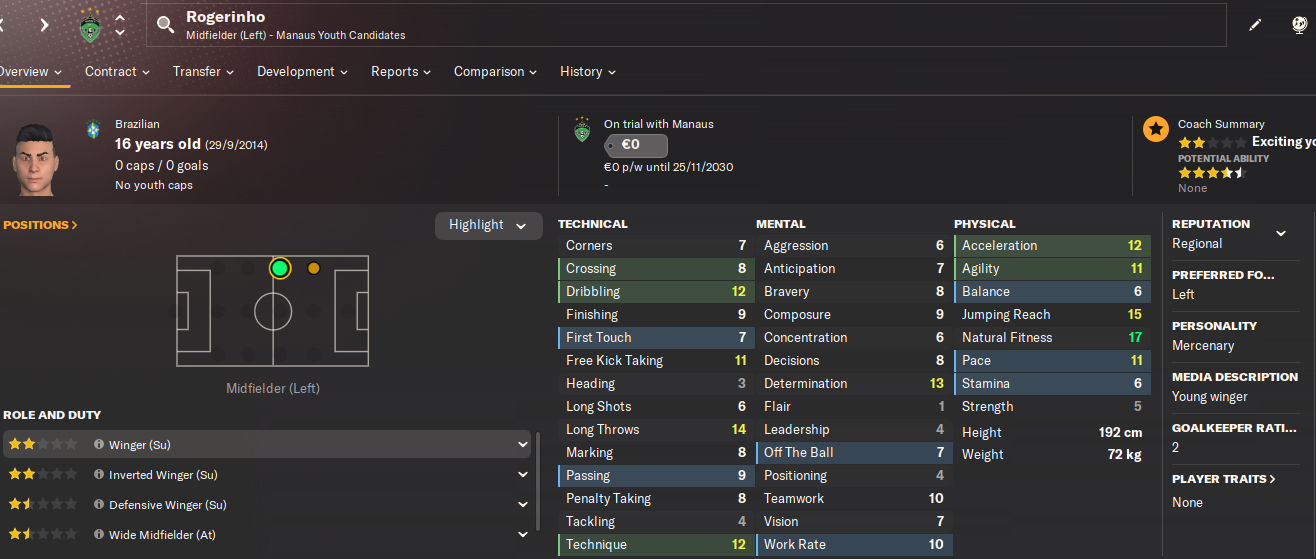Image resolution: width=1316 pixels, height=559 pixels.
Task: Click the €0 transfer value tag
Action: [634, 145]
